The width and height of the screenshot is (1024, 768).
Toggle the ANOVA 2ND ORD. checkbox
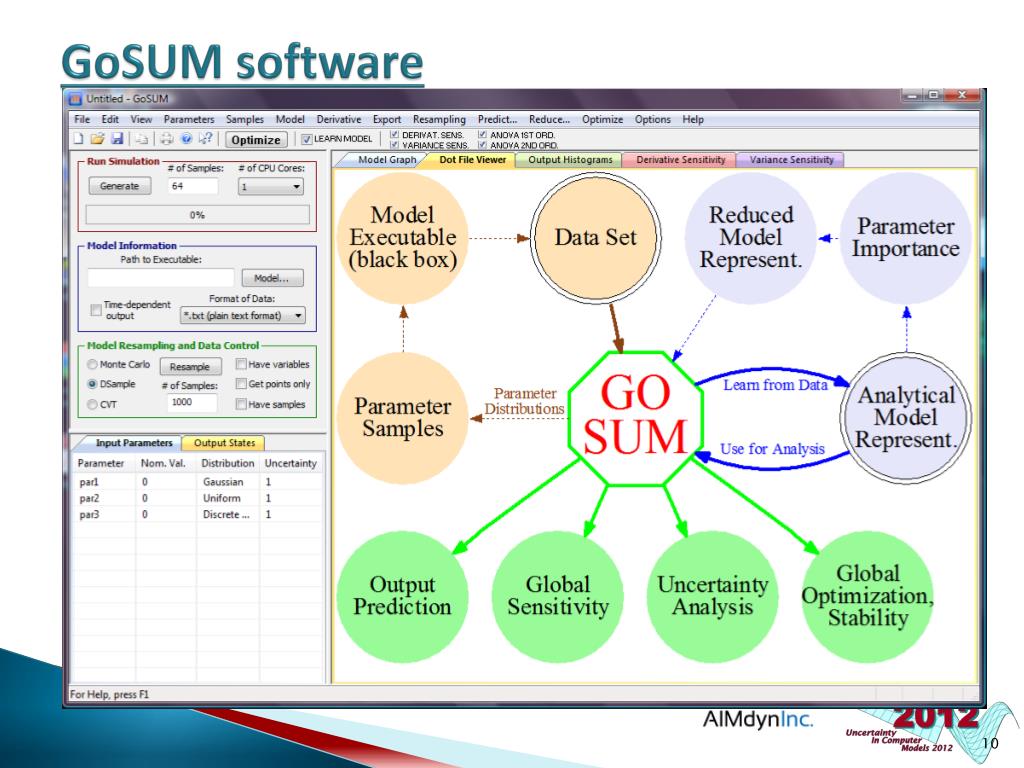(x=483, y=145)
